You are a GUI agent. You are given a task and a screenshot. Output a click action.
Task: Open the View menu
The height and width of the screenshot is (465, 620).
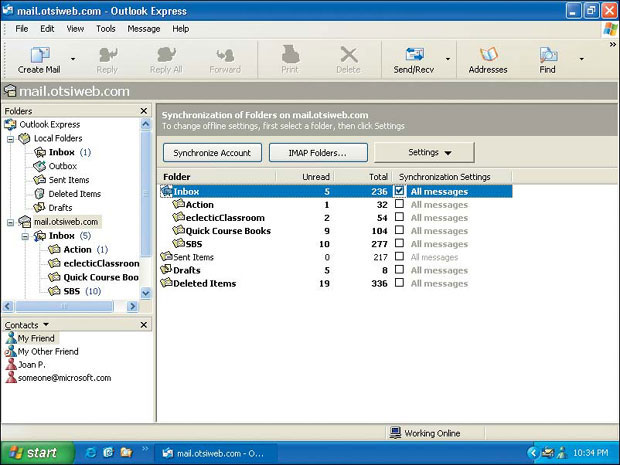75,29
